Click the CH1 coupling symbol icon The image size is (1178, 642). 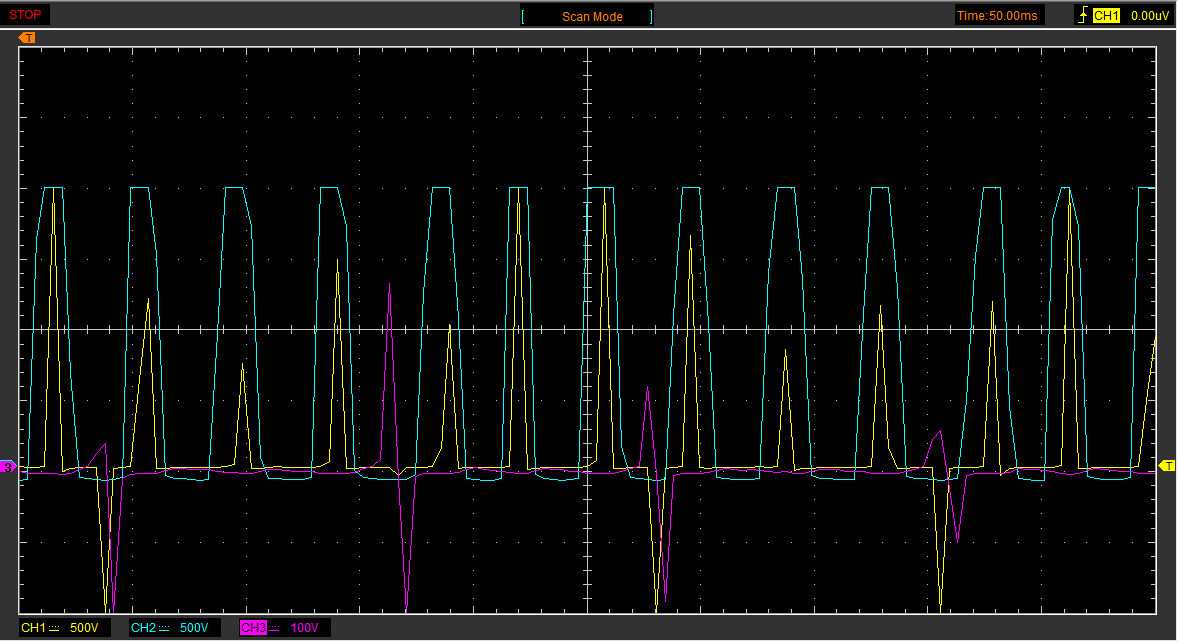pos(56,628)
